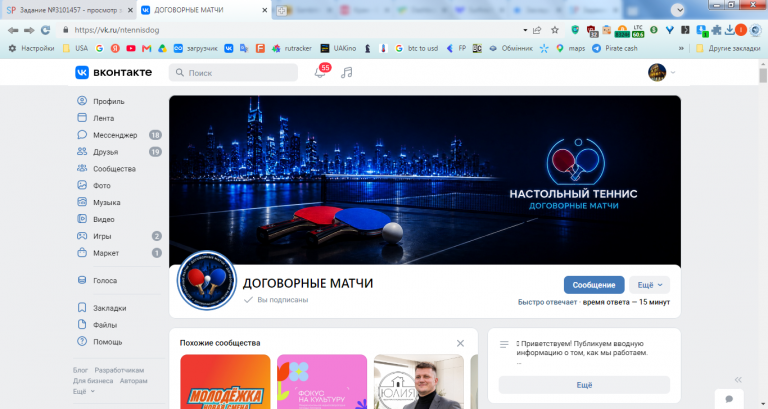This screenshot has height=409, width=768.
Task: Click ДОГОВОРНЫЕ МАТЧИ community title
Action: pos(308,283)
